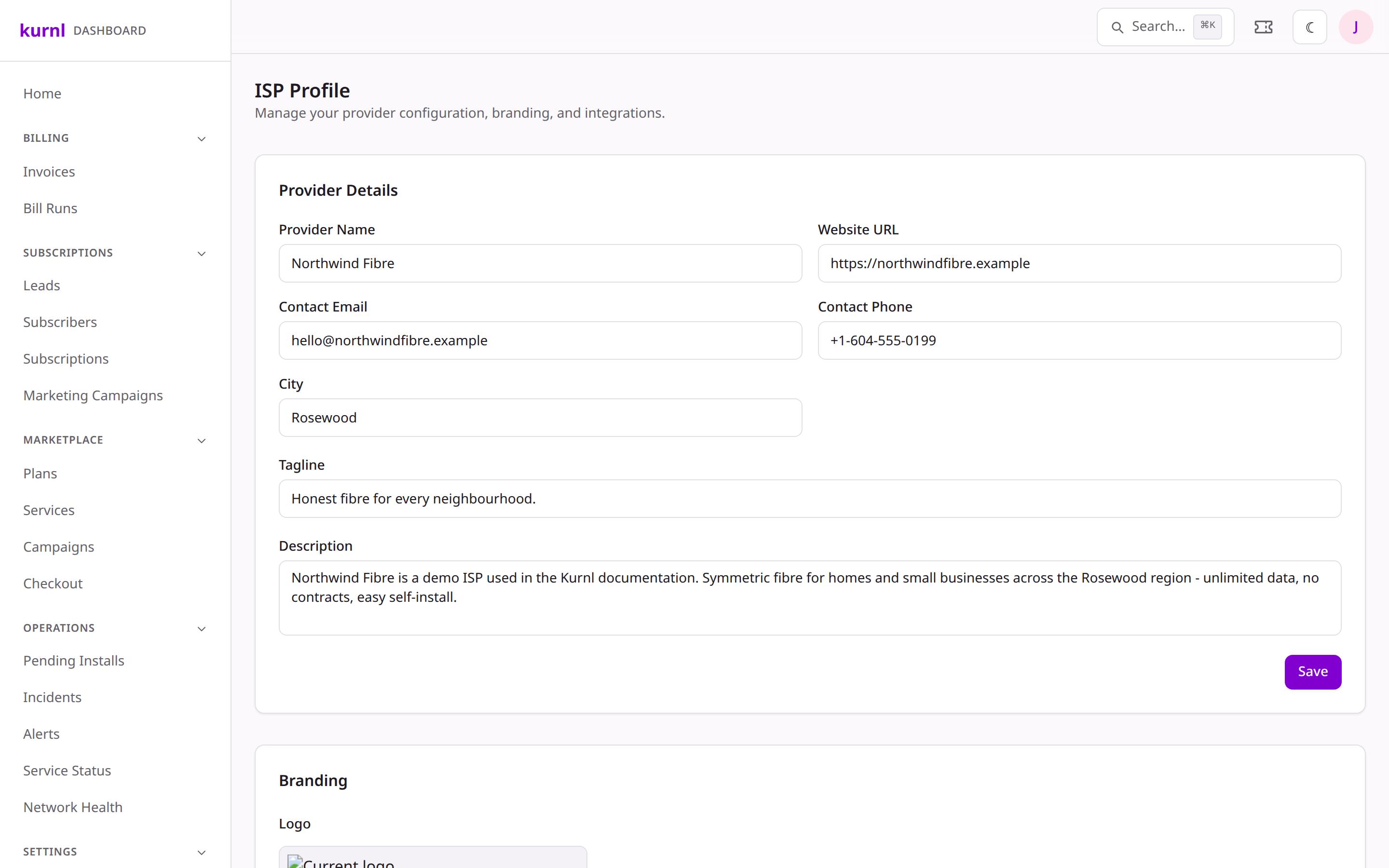The image size is (1389, 868).
Task: Click into the Description text area
Action: tap(810, 597)
